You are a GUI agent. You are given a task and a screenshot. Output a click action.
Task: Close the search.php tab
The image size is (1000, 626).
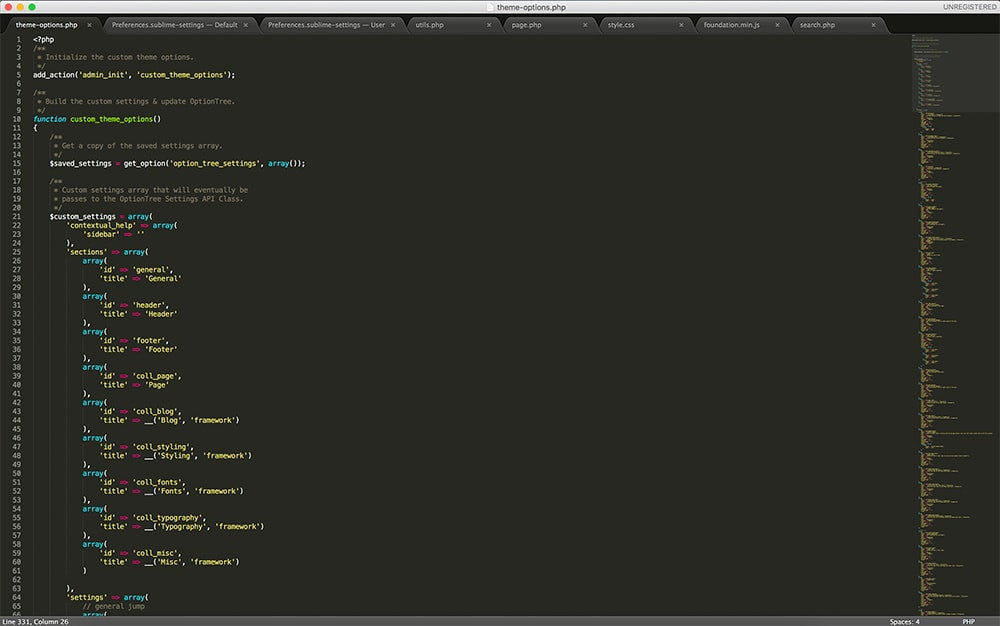(873, 25)
